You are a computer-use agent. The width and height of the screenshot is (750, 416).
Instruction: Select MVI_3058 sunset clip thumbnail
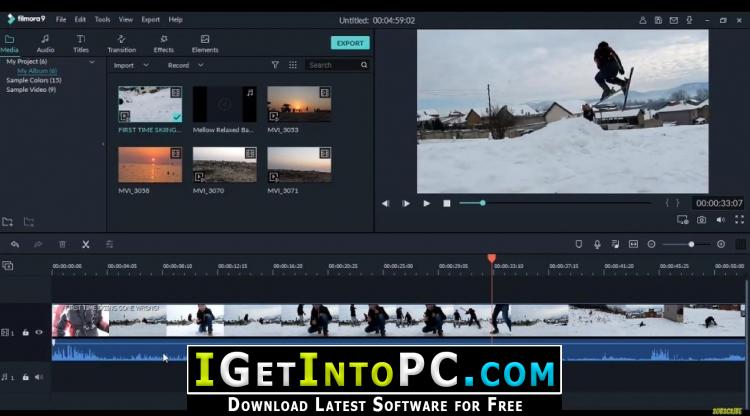(150, 164)
